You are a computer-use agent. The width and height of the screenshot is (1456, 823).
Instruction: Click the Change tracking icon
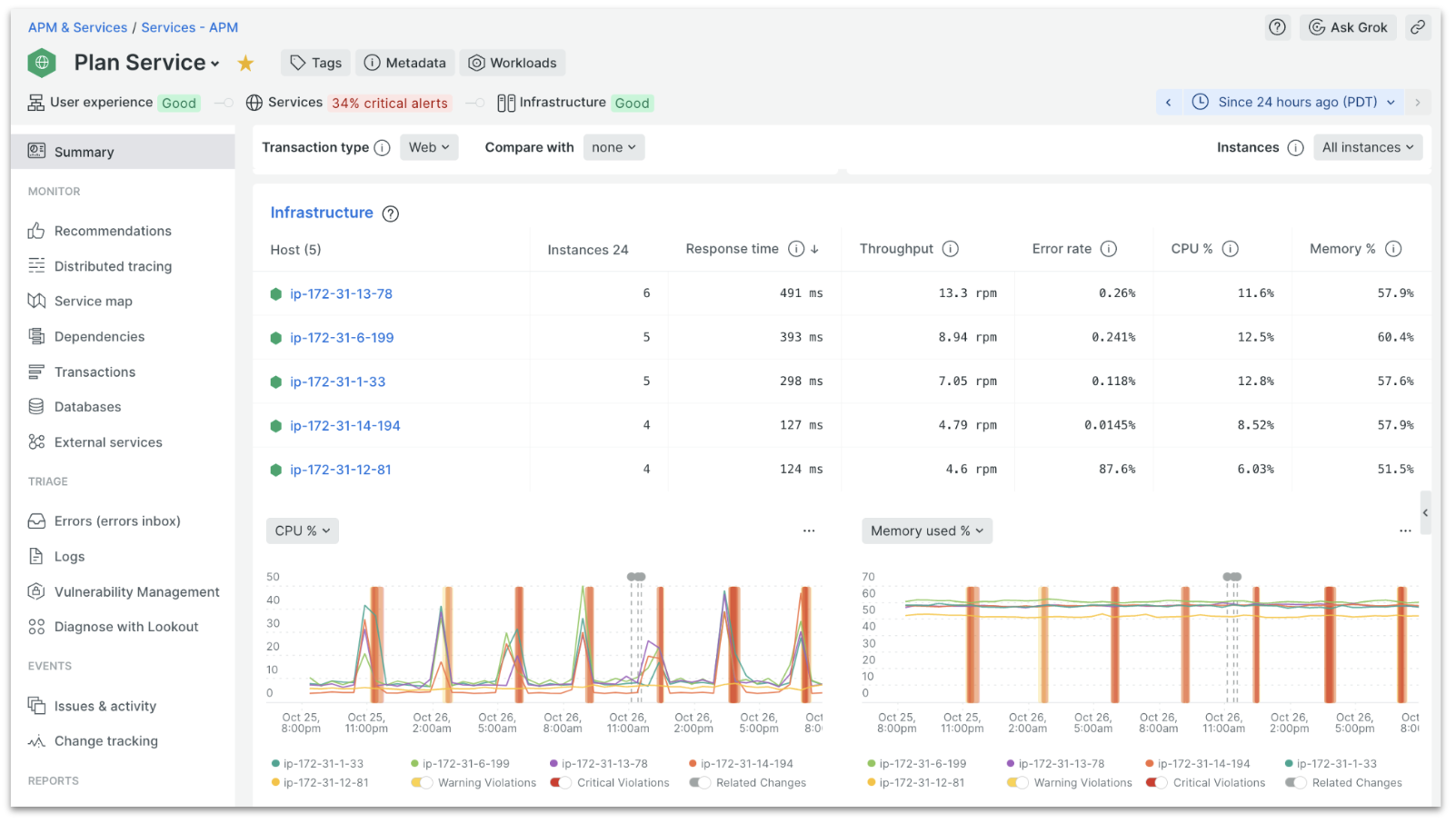[36, 741]
